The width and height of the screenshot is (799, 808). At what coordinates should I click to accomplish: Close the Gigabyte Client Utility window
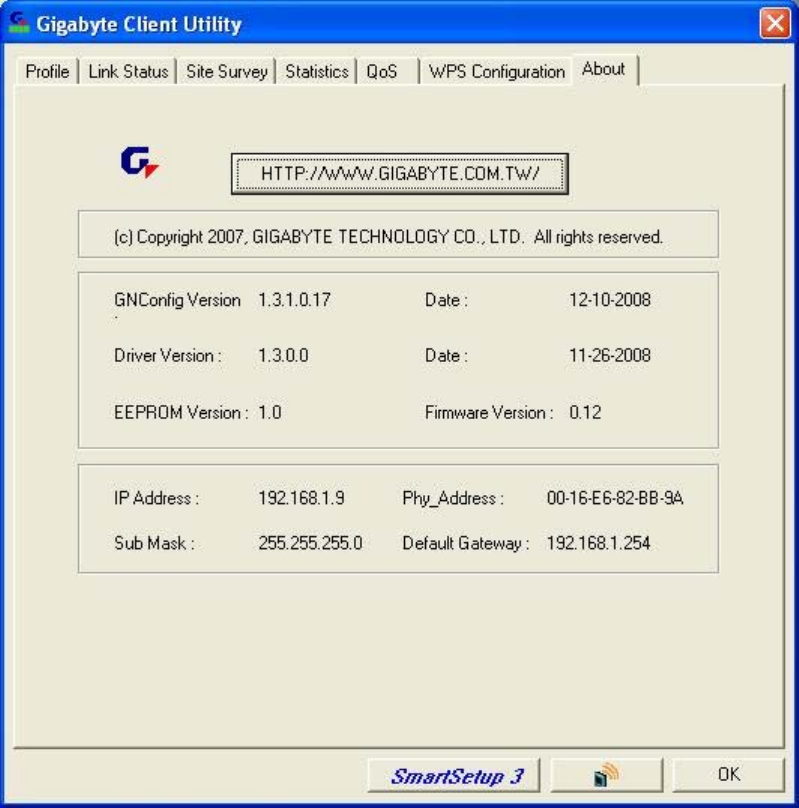point(775,23)
